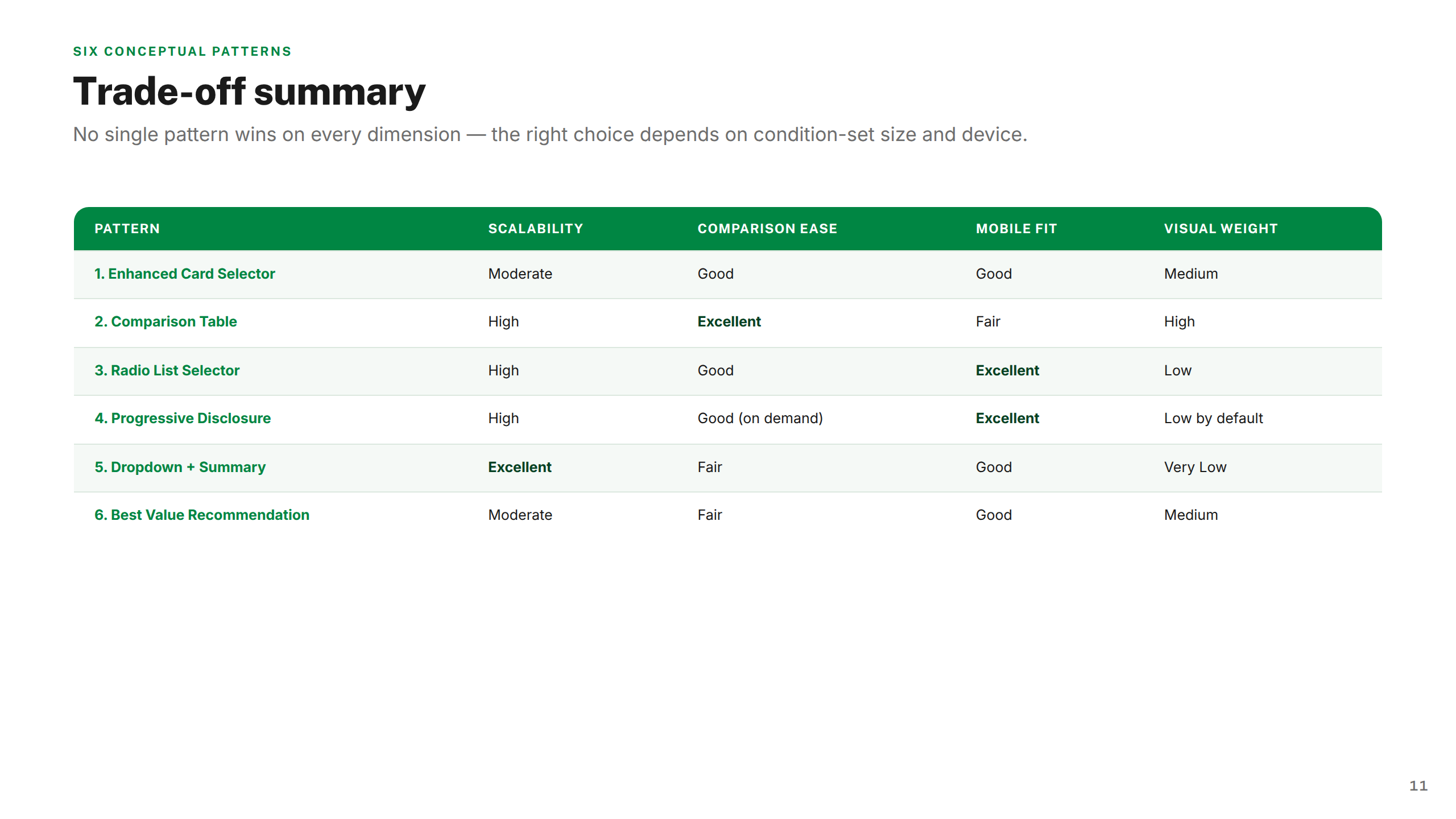Viewport: 1456px width, 819px height.
Task: Click Dropdown + Summary mobile fit 'Good'
Action: [994, 467]
